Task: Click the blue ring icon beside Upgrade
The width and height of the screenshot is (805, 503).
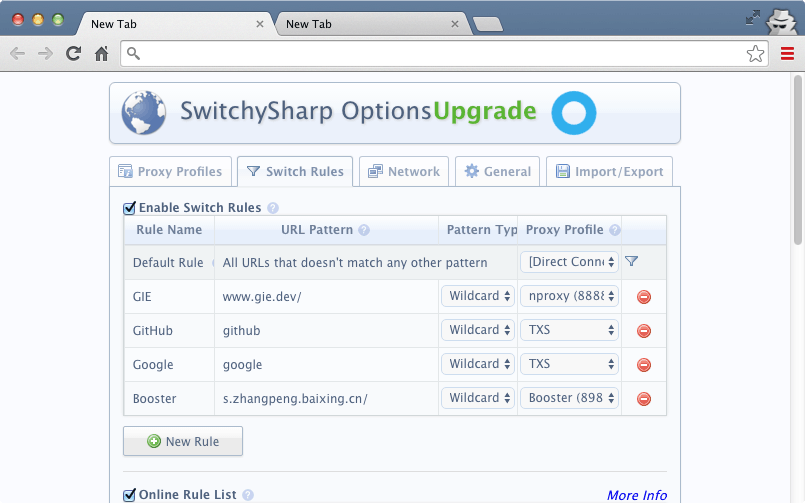Action: pos(573,113)
